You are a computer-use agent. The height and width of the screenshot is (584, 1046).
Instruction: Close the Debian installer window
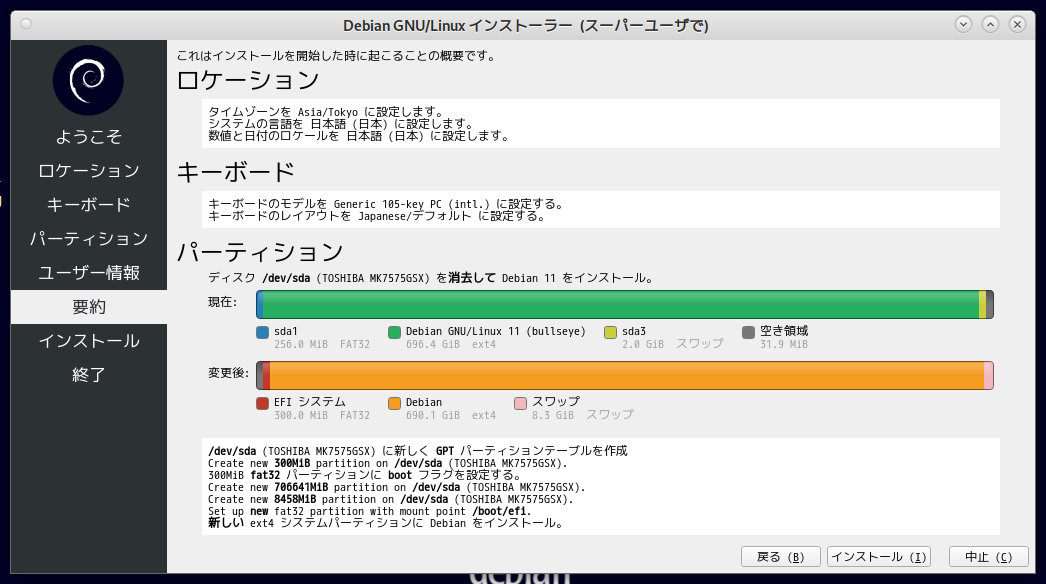click(x=1017, y=25)
